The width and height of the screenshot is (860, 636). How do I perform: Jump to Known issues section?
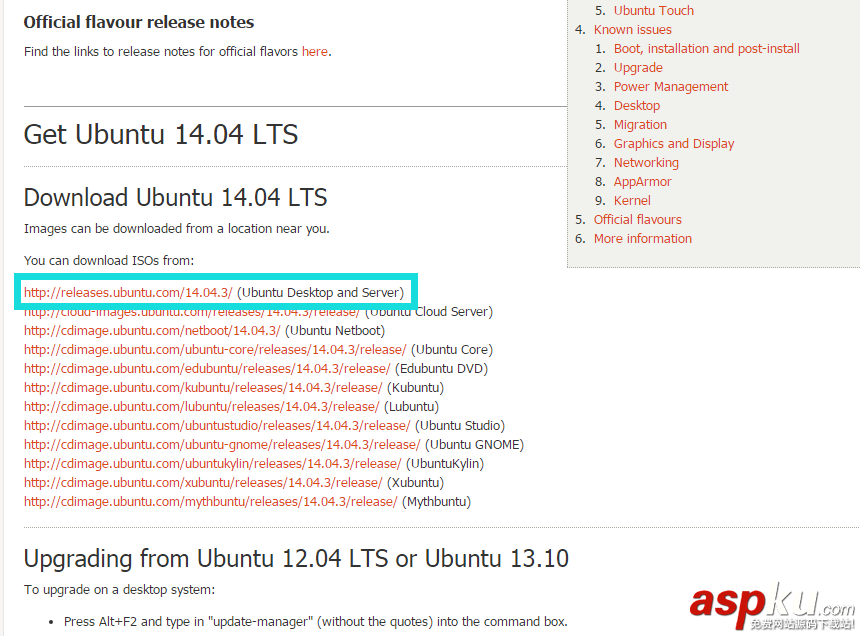point(632,30)
